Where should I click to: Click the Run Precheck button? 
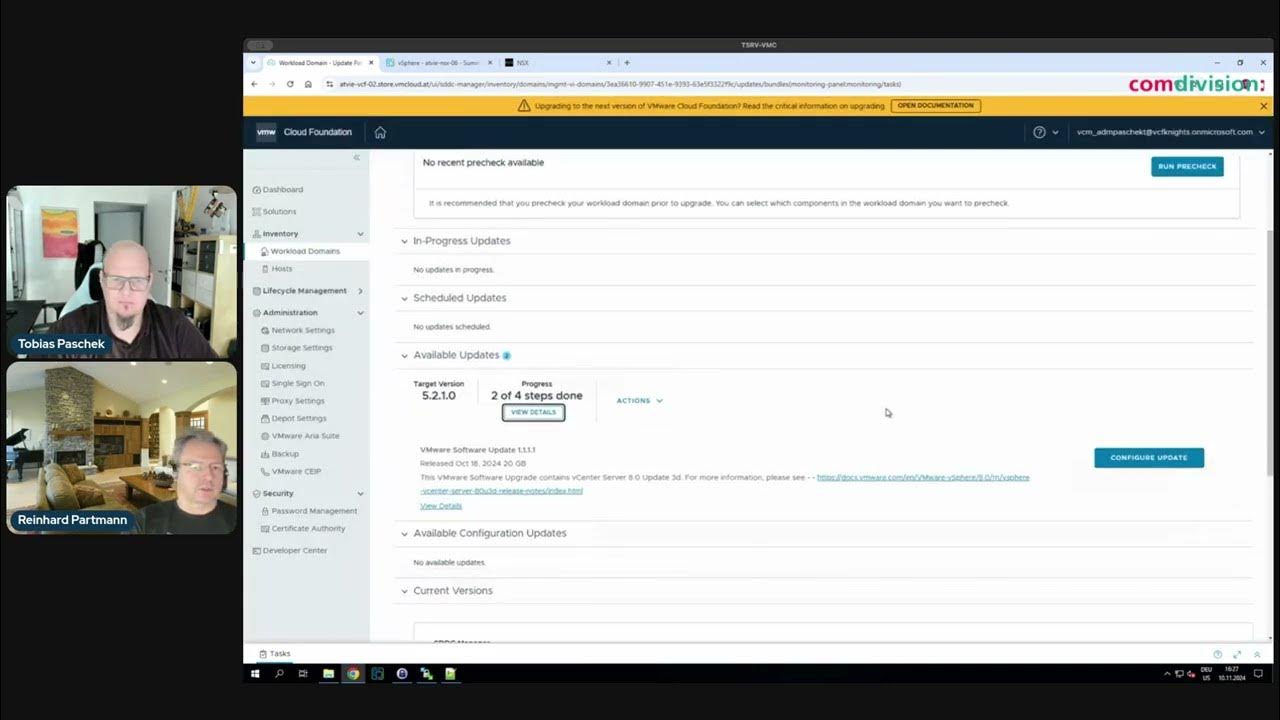[x=1187, y=166]
